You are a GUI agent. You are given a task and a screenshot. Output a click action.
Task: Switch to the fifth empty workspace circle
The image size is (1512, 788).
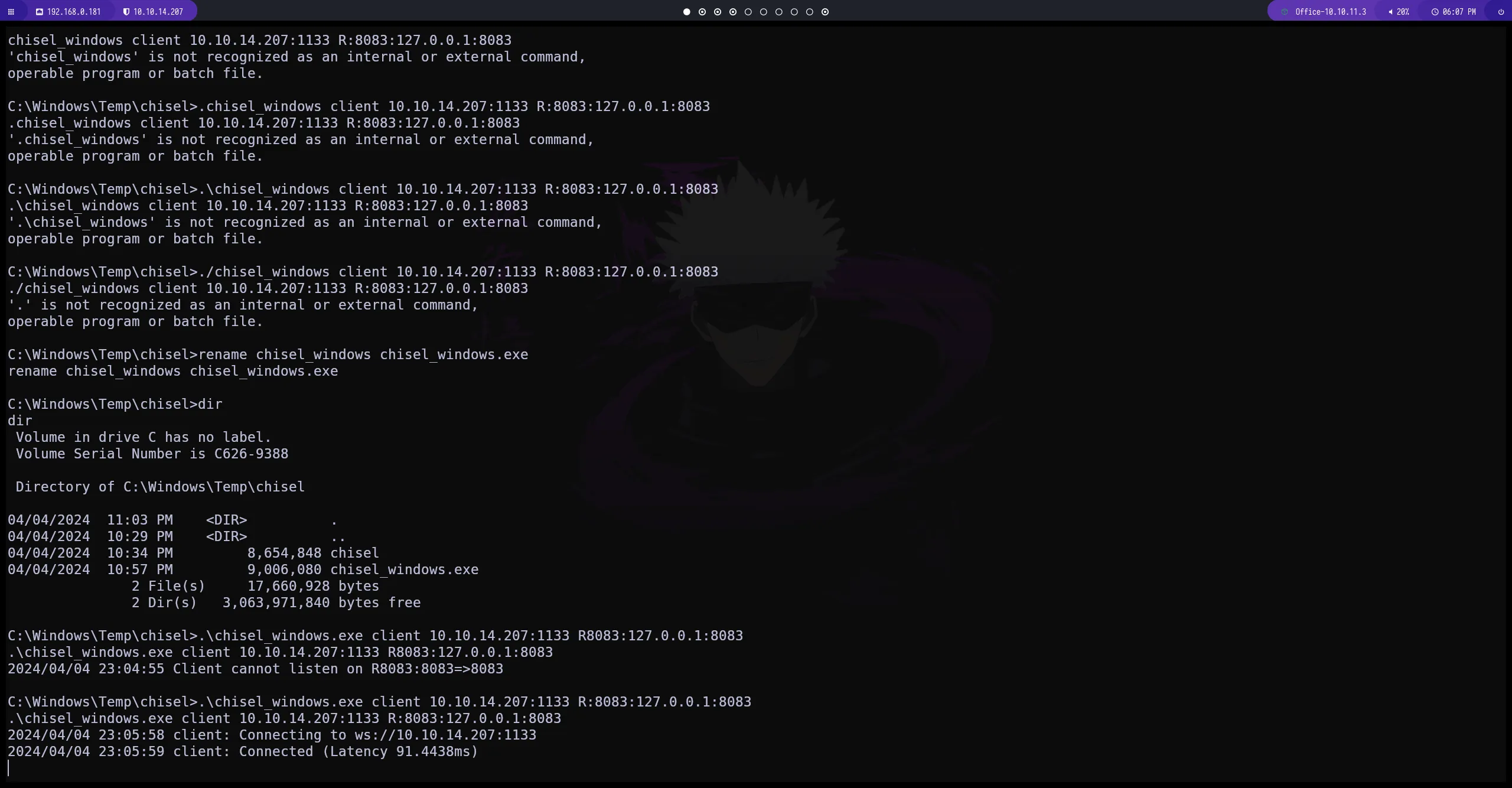click(748, 12)
